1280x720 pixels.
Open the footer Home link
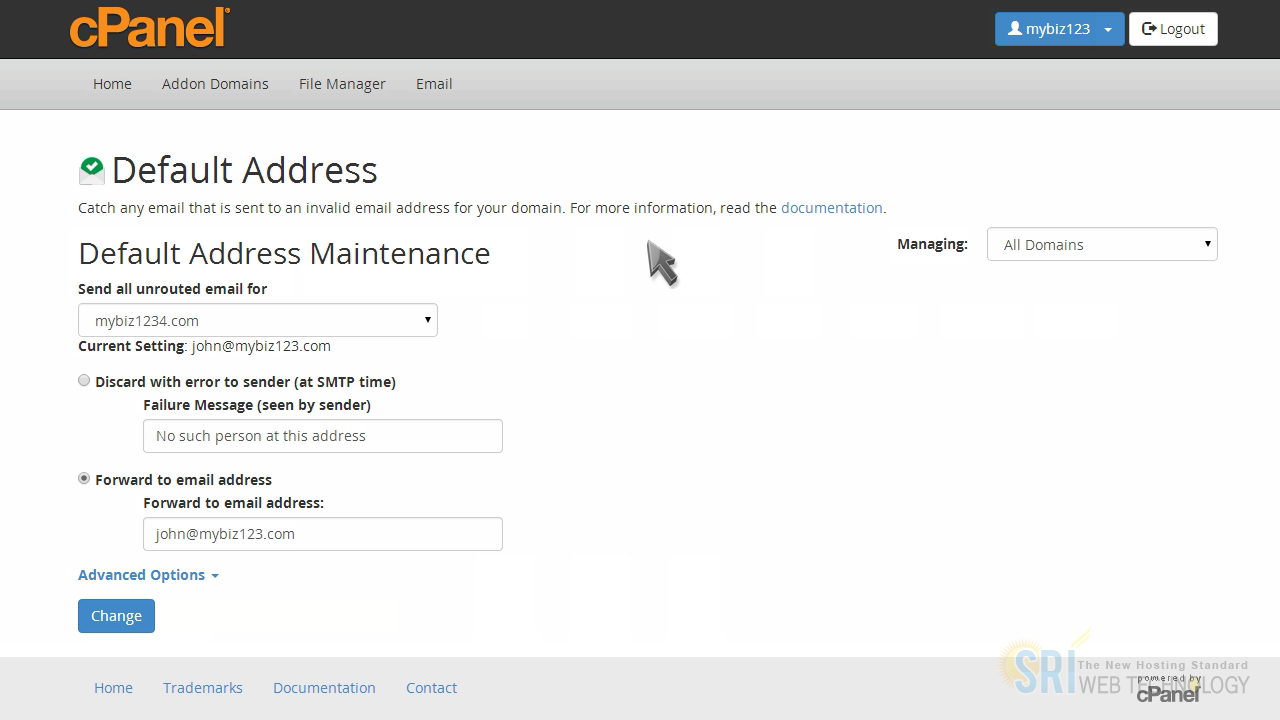tap(113, 688)
